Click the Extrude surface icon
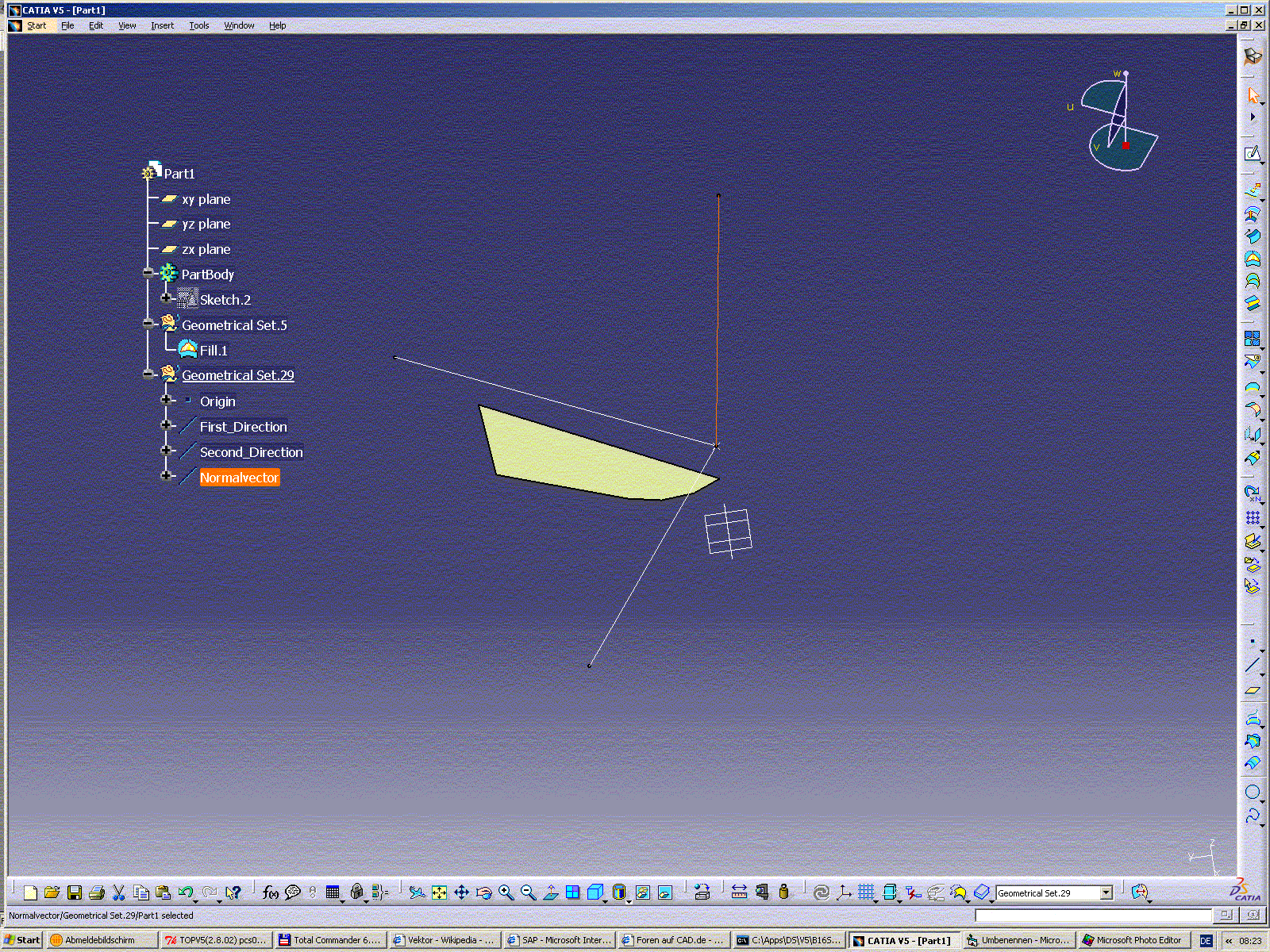The height and width of the screenshot is (952, 1270). [x=1253, y=191]
